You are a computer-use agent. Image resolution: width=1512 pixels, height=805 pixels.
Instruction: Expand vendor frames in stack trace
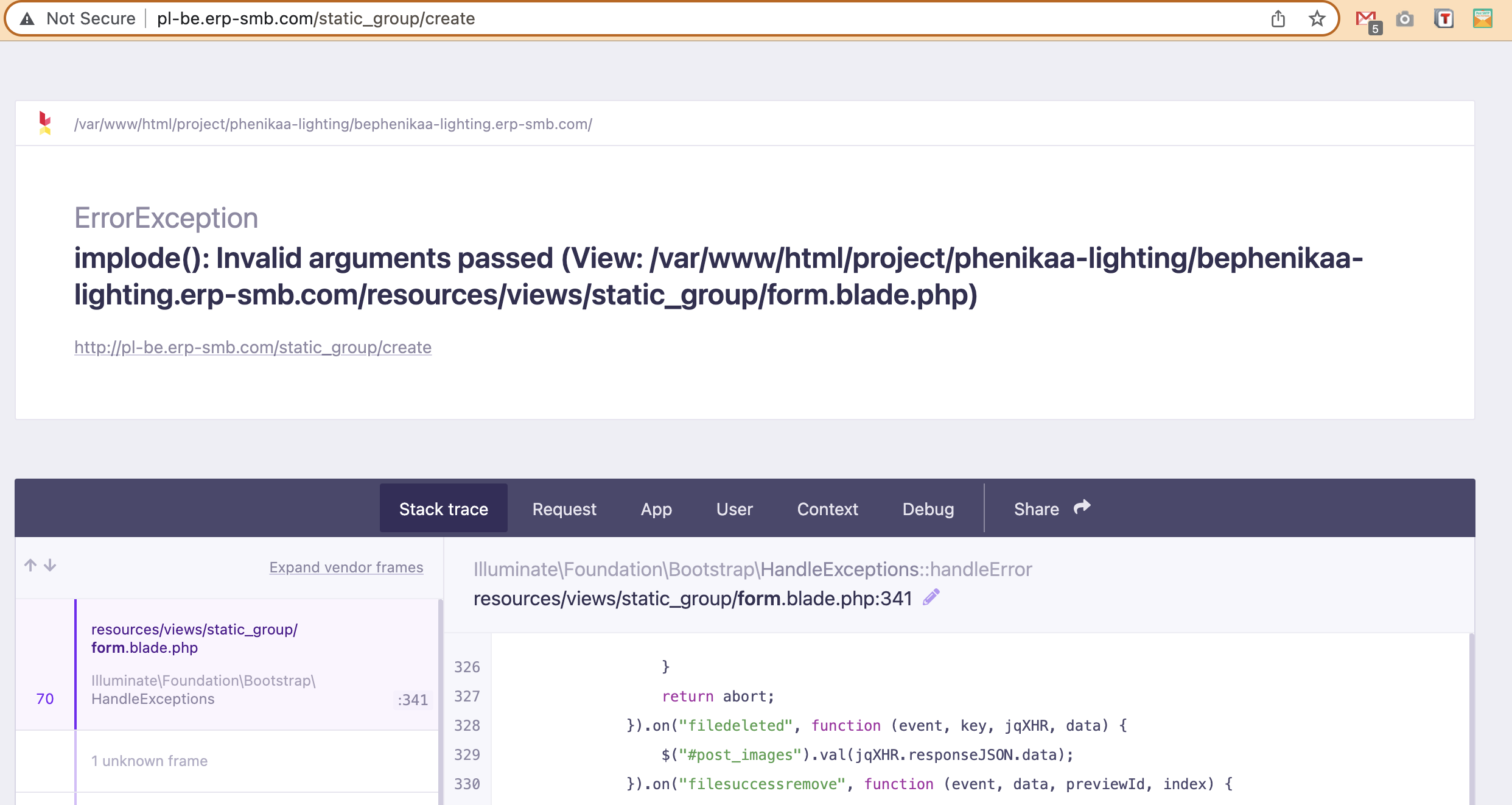coord(346,567)
